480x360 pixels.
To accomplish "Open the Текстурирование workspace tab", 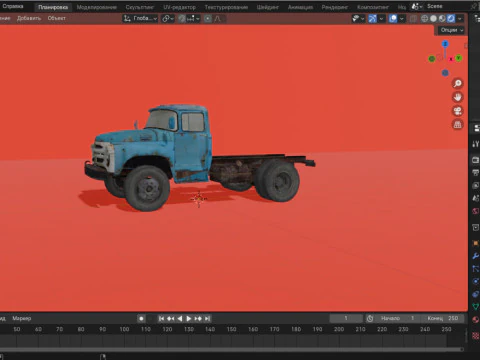I will coord(226,7).
